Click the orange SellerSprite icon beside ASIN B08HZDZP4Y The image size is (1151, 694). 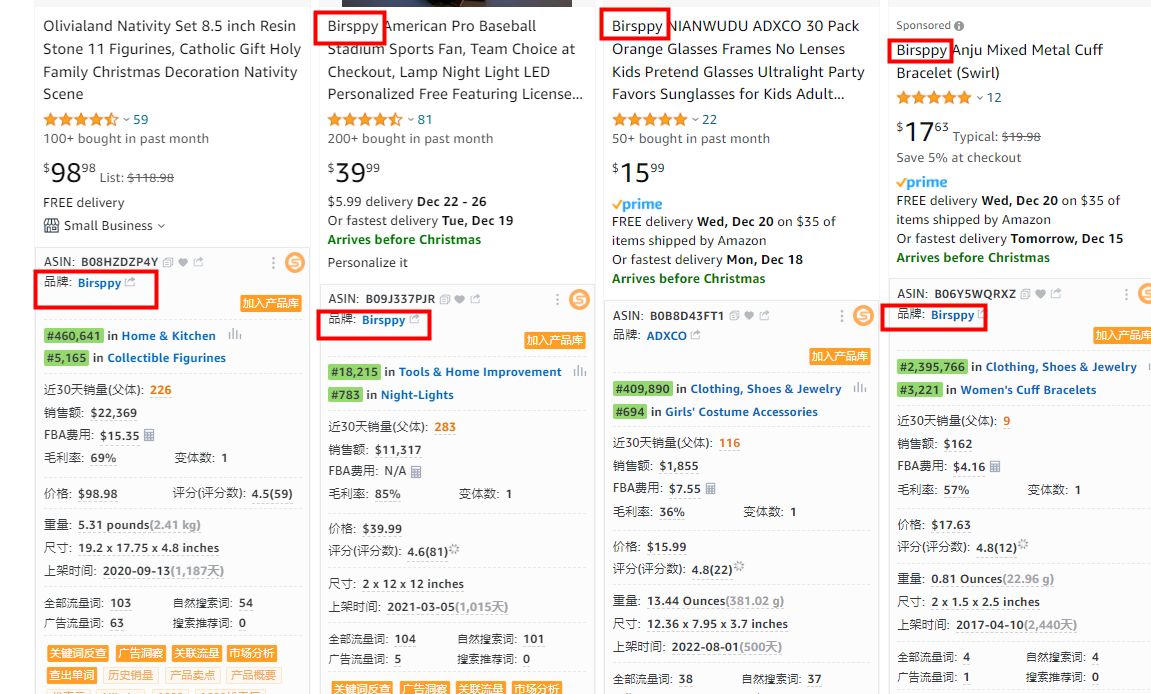[x=295, y=262]
